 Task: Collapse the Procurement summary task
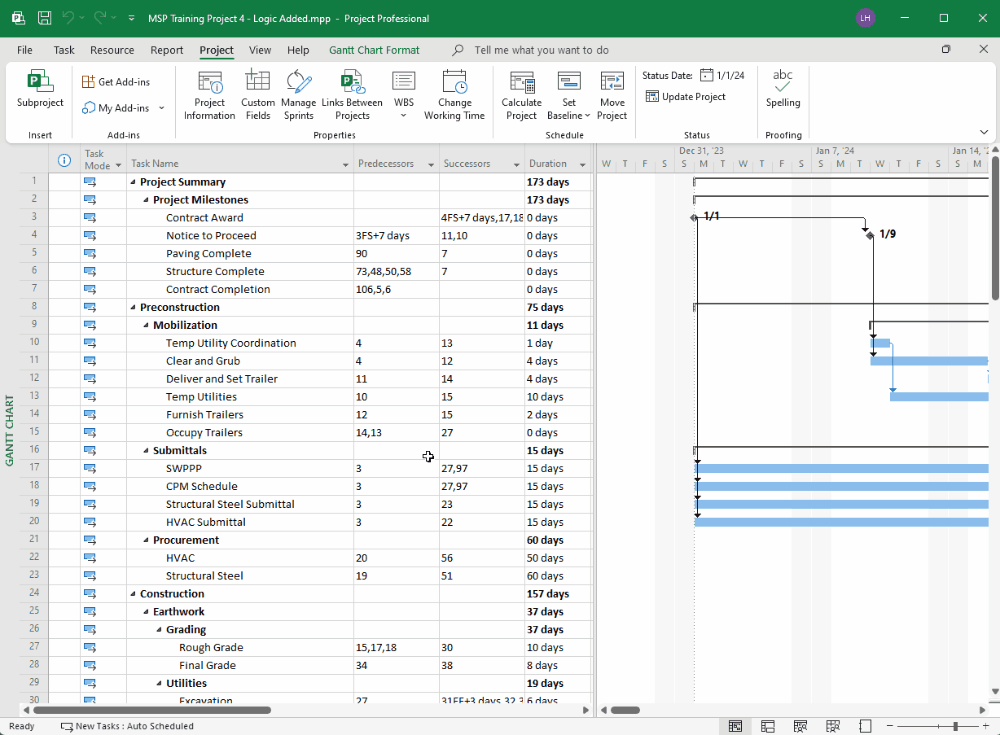pos(146,540)
